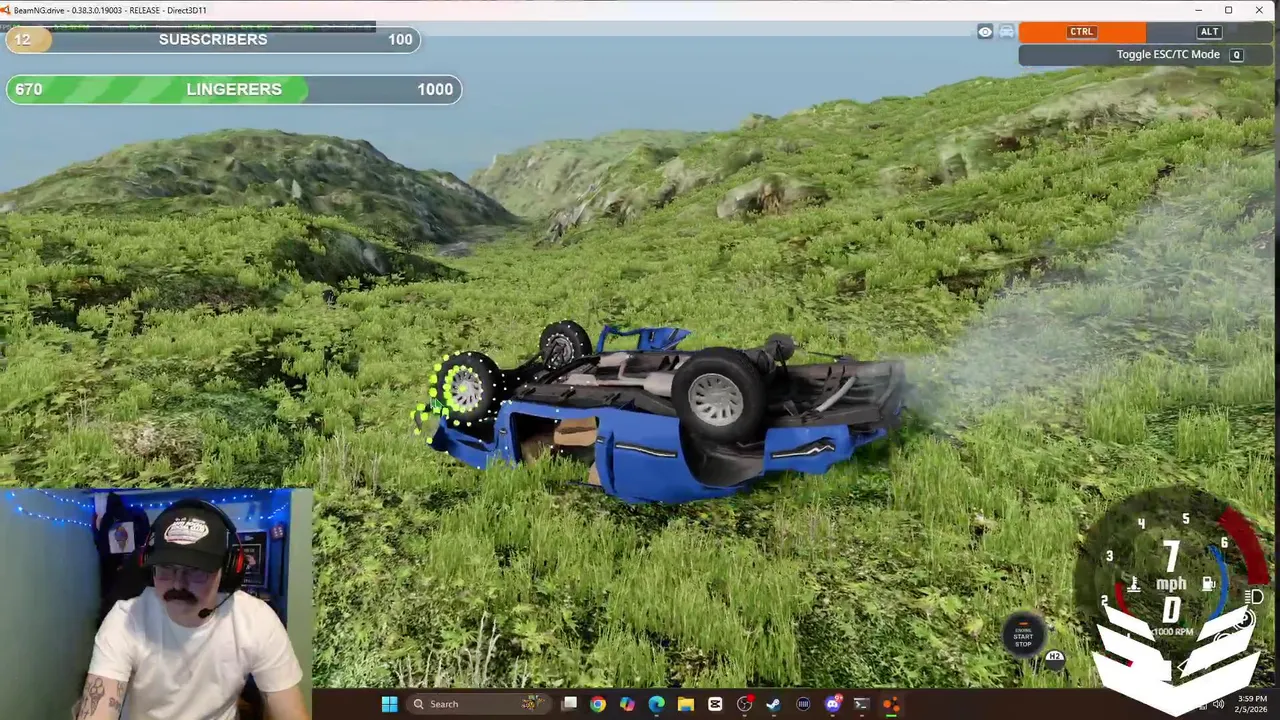Open OBS Studio from the taskbar
Viewport: 1280px width, 720px height.
(x=744, y=704)
